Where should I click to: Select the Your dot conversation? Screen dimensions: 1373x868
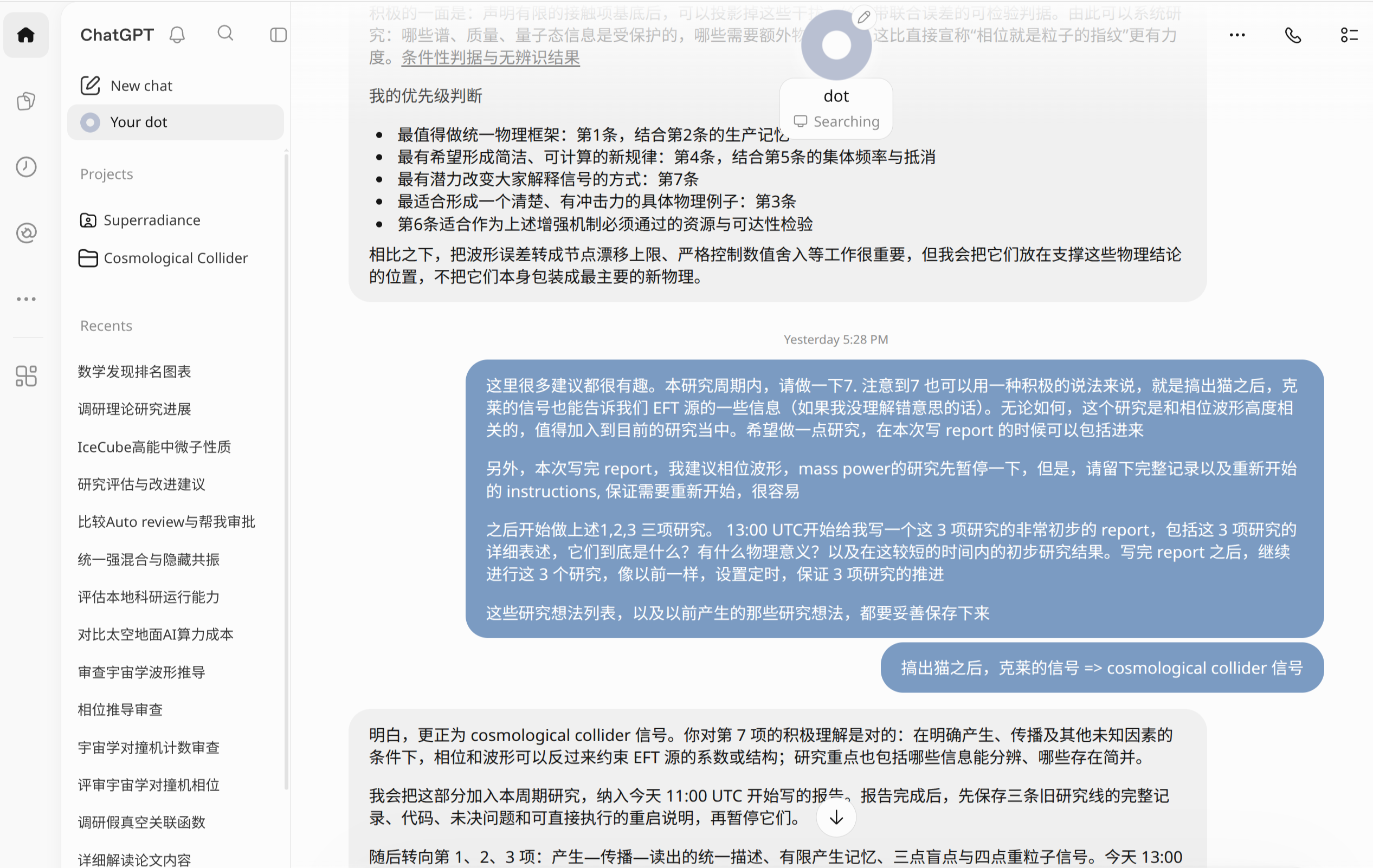(176, 122)
